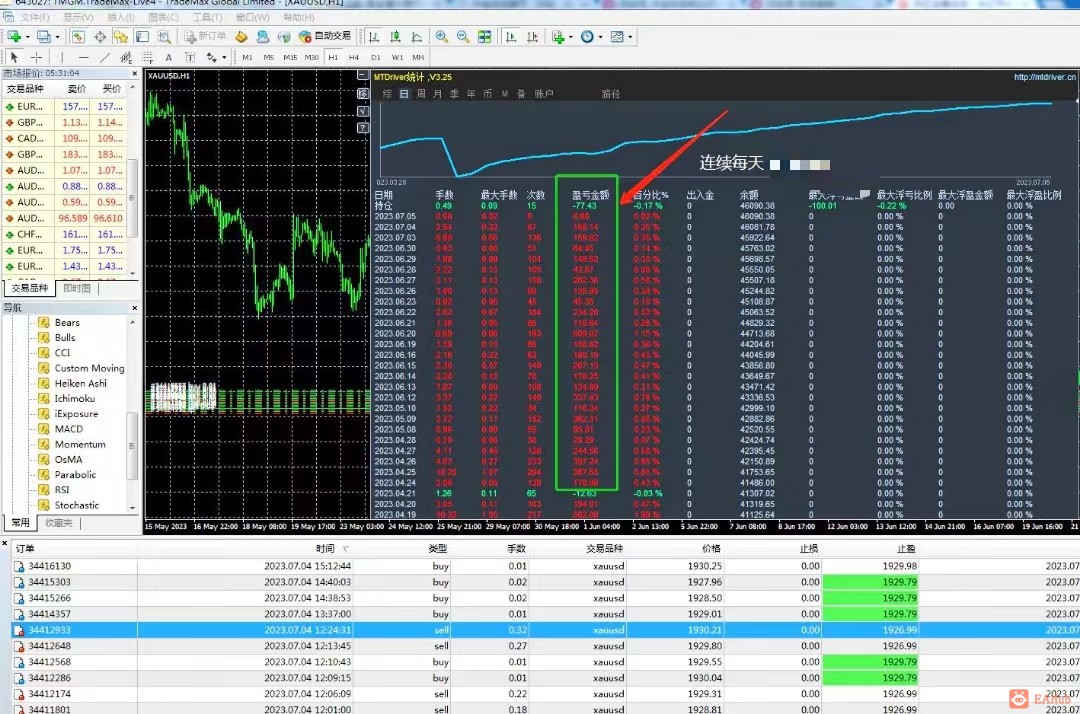Viewport: 1080px width, 714px height.
Task: Expand the Periods clock dropdown arrow
Action: pyautogui.click(x=600, y=37)
